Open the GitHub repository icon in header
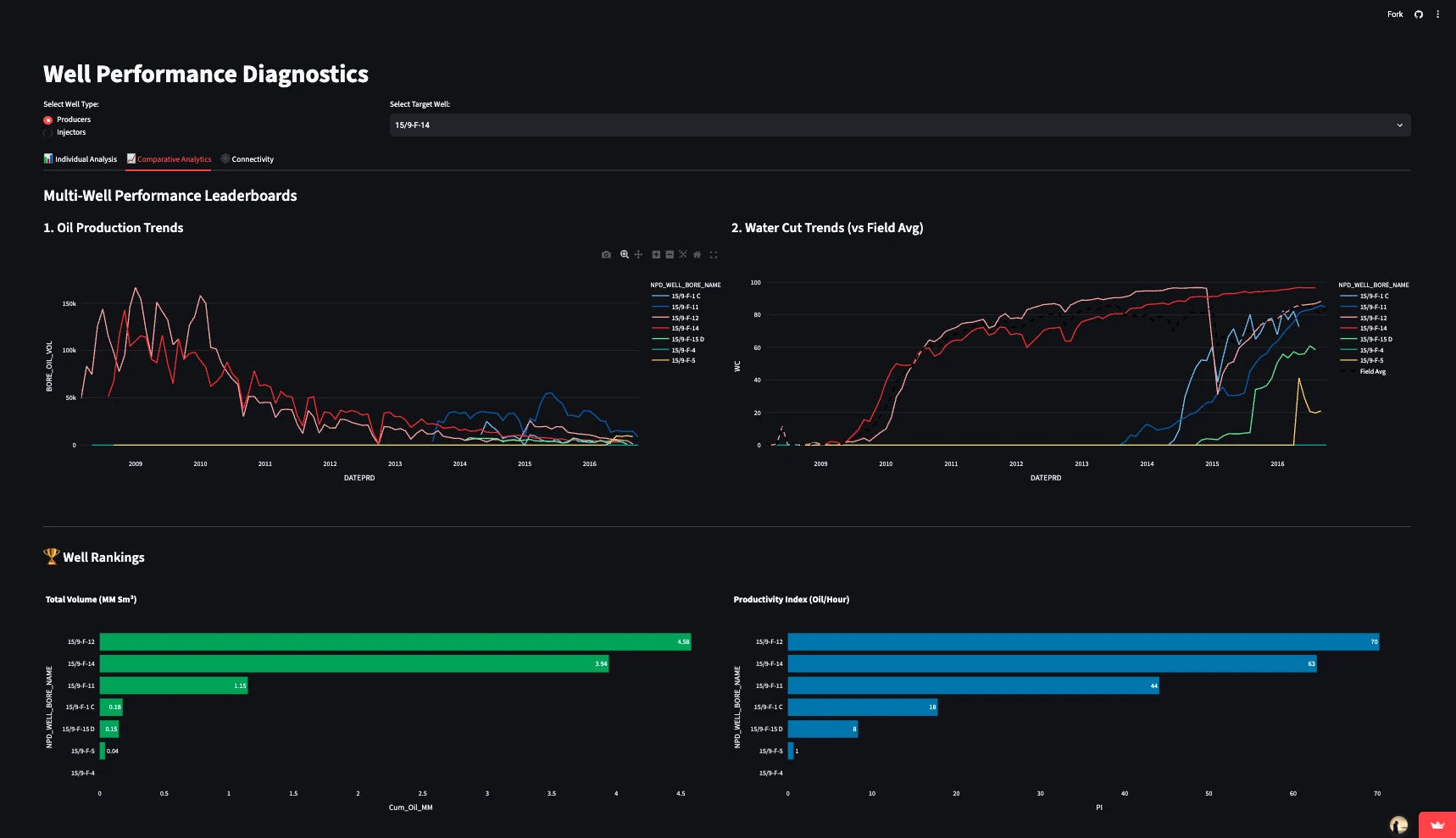This screenshot has height=838, width=1456. tap(1419, 14)
